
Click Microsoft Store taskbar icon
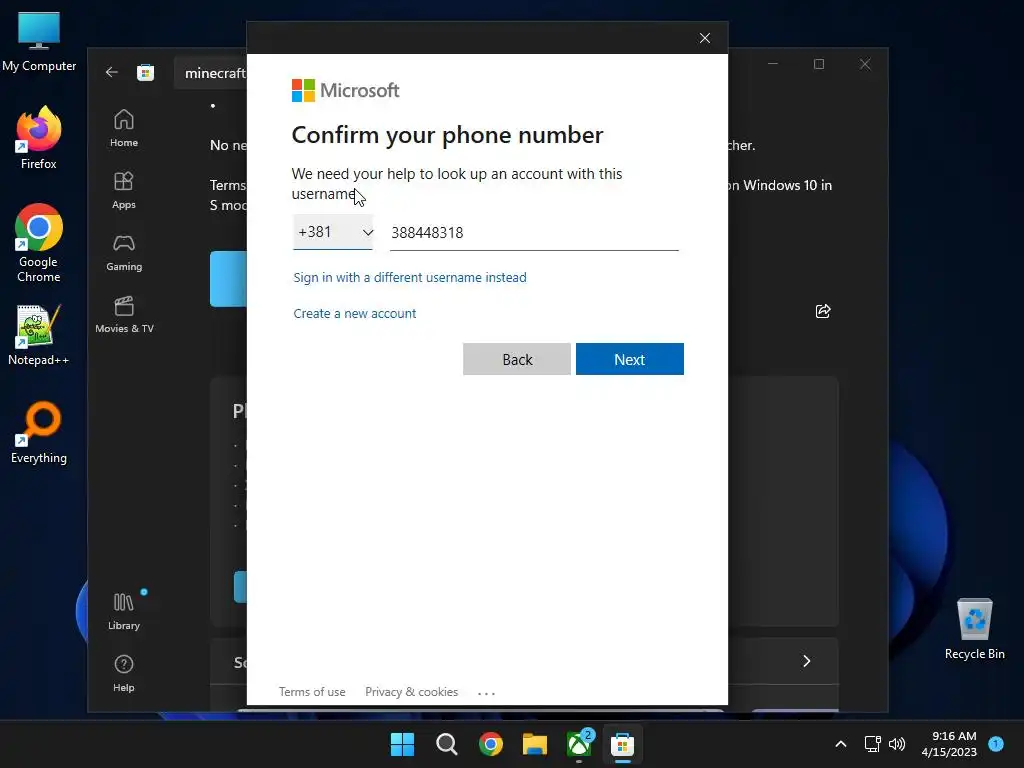click(x=622, y=744)
